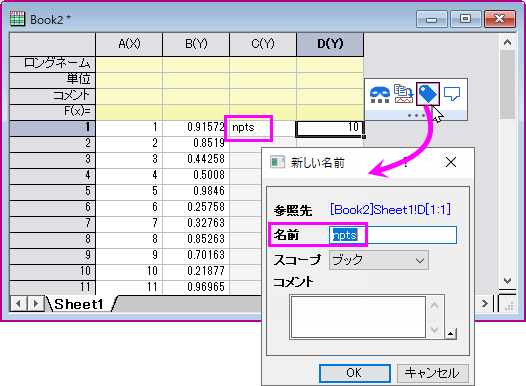Select column header D(Y)
This screenshot has width=526, height=386.
coord(330,44)
